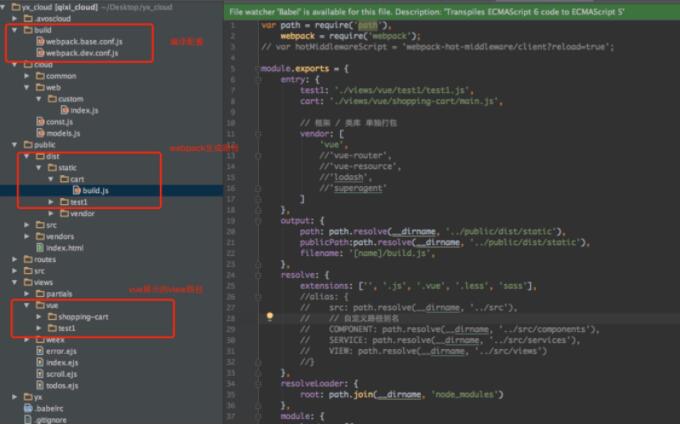
Task: Collapse the static folder arrow
Action: click(39, 167)
